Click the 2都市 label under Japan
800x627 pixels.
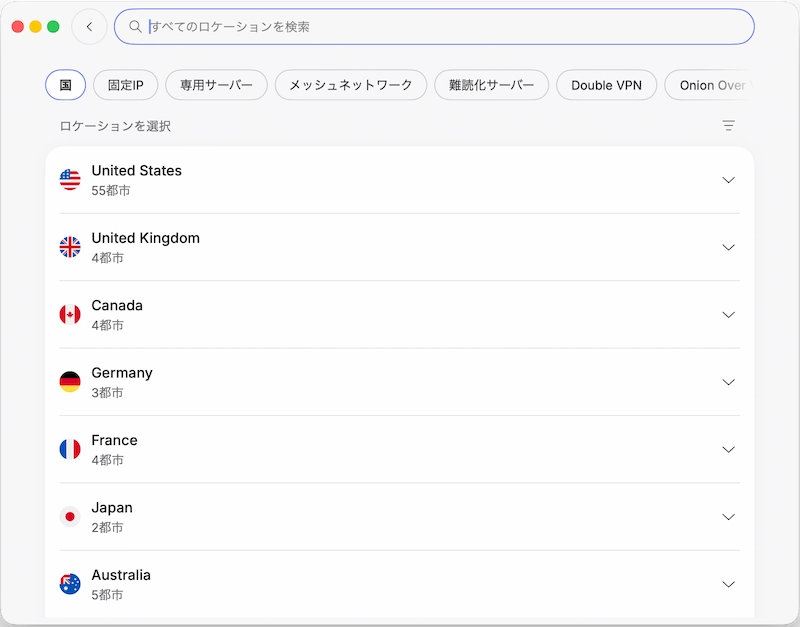tap(107, 527)
